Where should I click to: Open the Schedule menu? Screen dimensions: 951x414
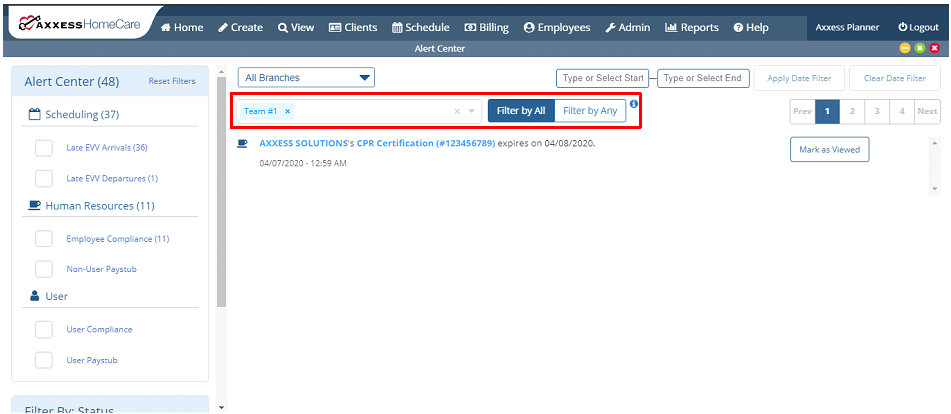(421, 27)
